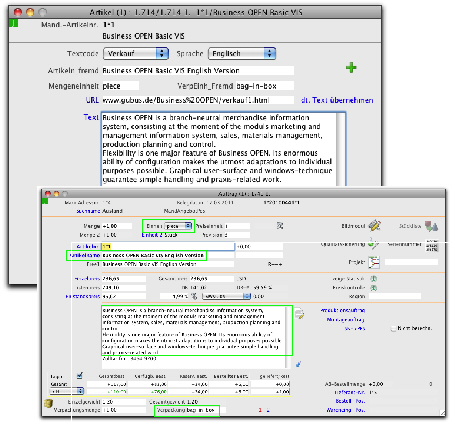Click the blue Artikelname label

pos(85,255)
